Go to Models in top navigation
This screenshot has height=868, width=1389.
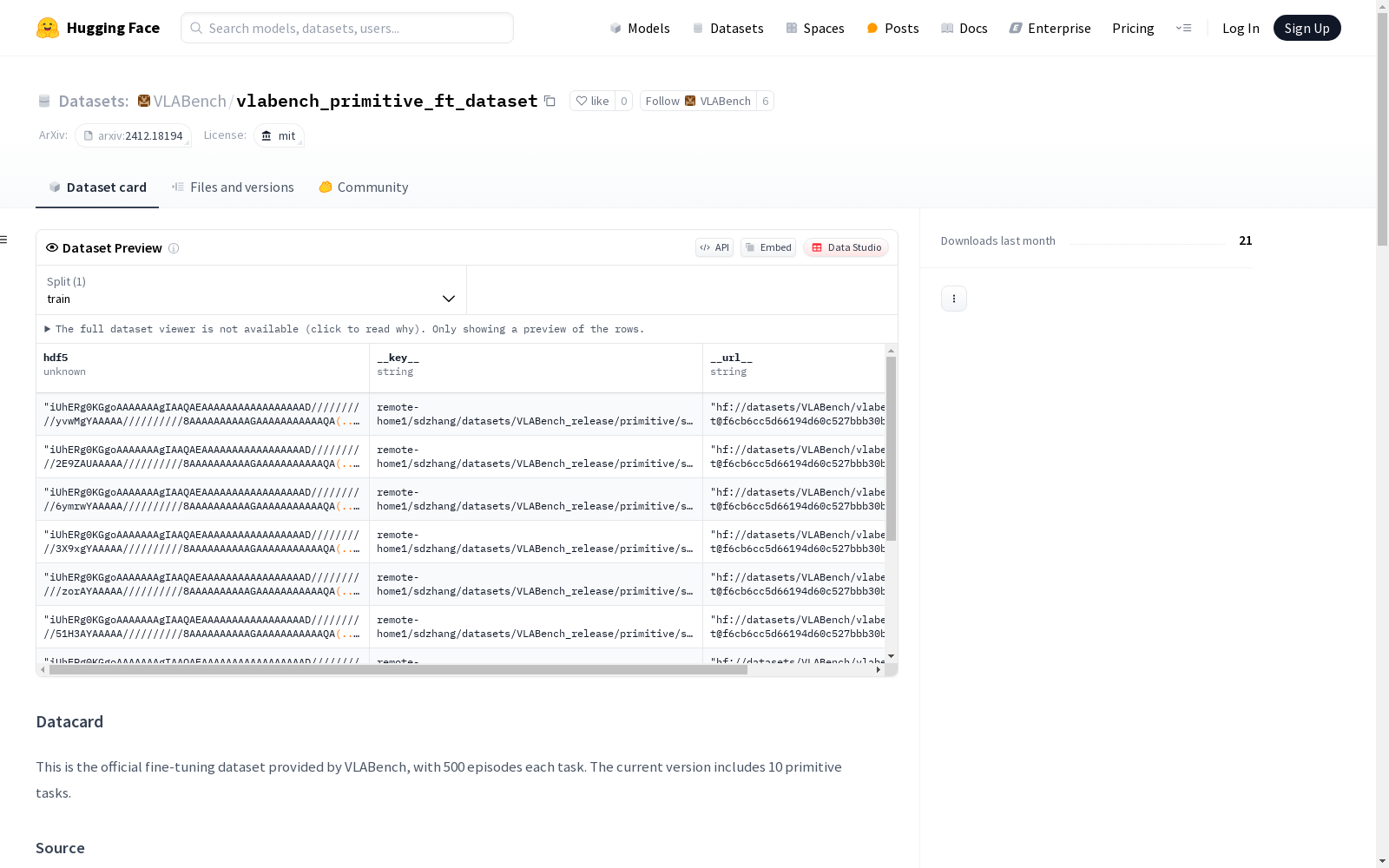(x=640, y=28)
